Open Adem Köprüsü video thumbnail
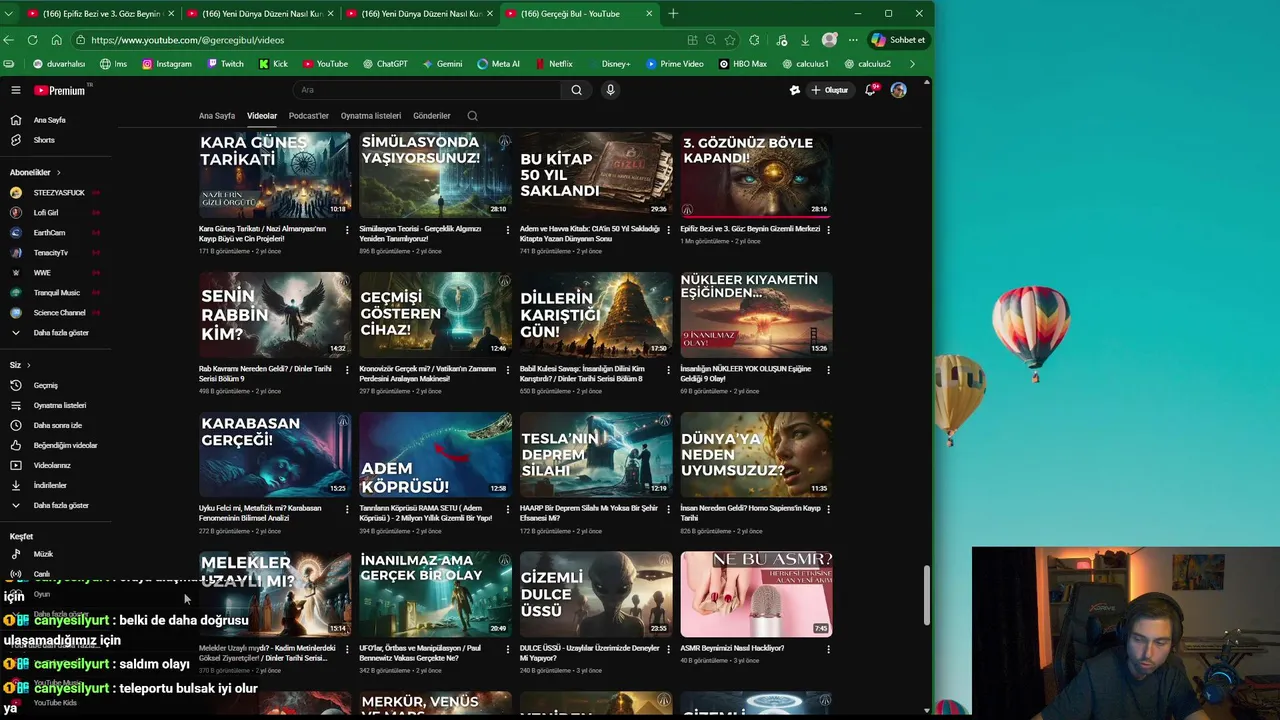The width and height of the screenshot is (1280, 720). tap(436, 455)
